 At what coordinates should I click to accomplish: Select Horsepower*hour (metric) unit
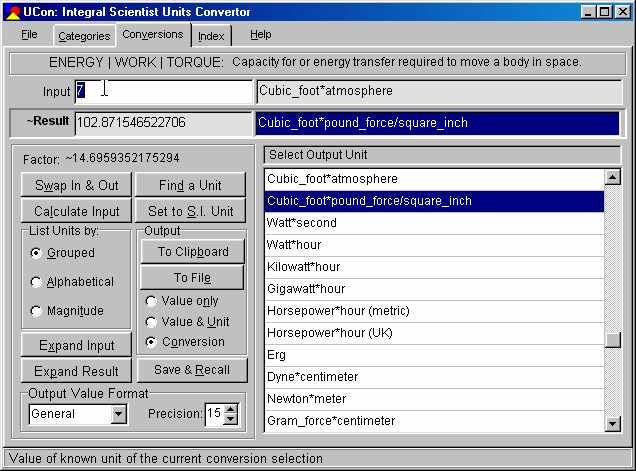(x=434, y=311)
